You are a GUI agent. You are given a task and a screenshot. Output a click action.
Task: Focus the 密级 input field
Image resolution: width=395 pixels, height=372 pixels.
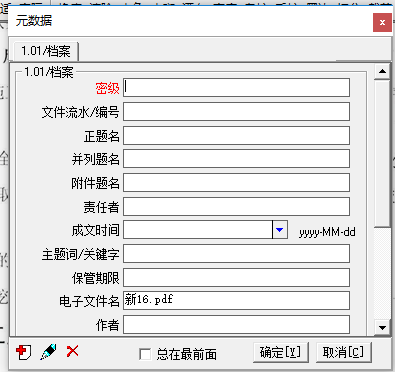click(236, 88)
